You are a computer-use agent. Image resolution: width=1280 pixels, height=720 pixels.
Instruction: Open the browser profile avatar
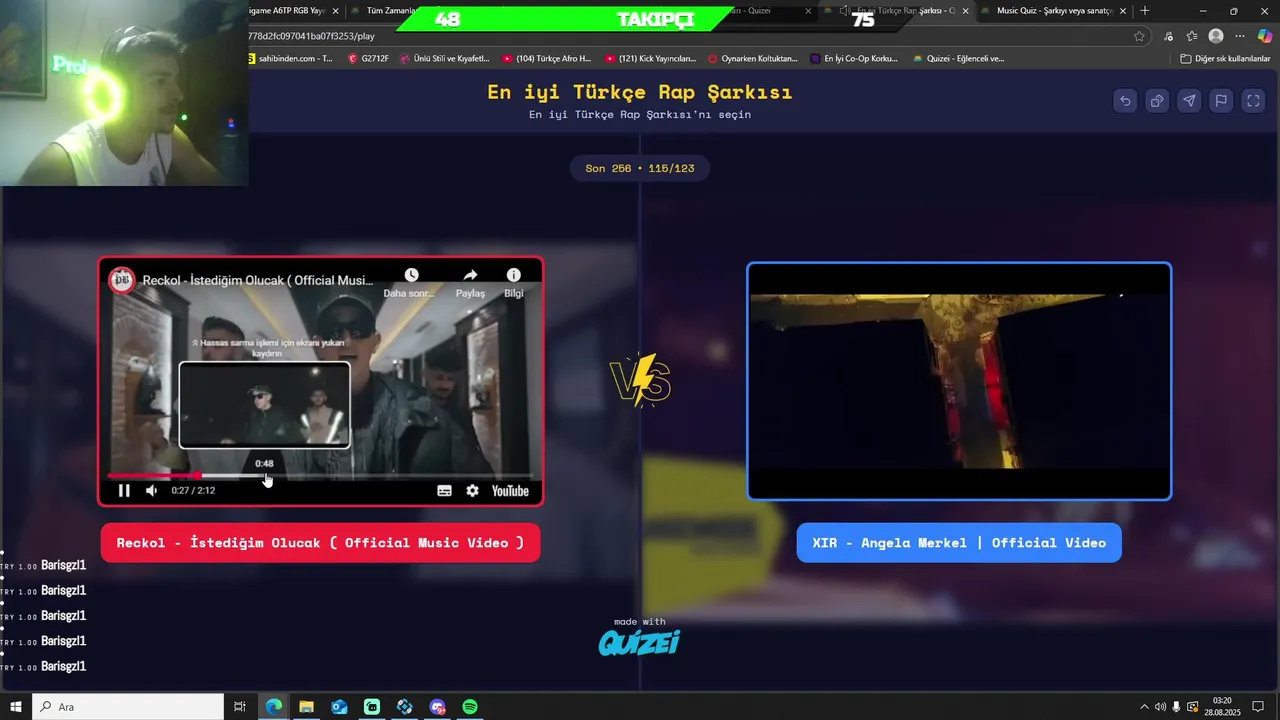(1216, 36)
